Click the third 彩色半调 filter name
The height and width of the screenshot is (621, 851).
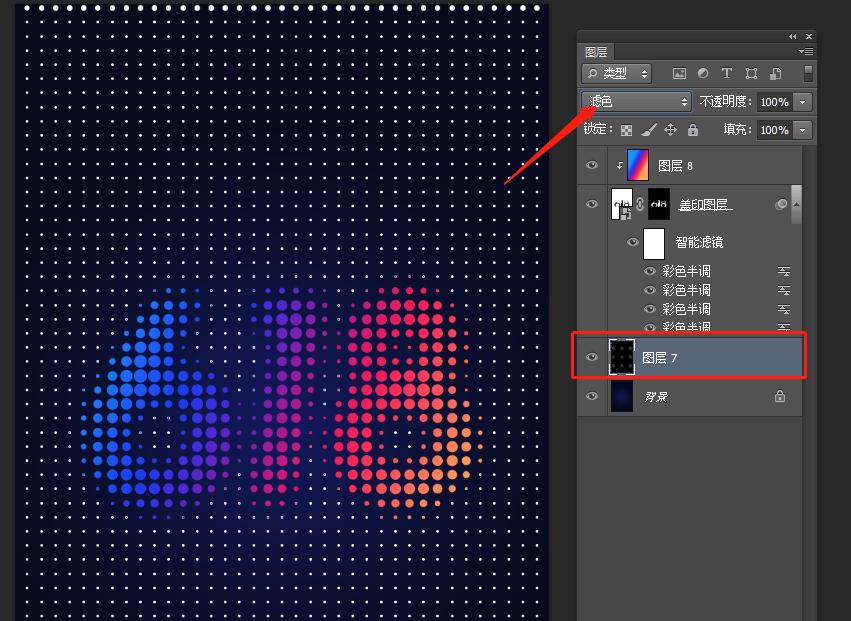pos(686,309)
